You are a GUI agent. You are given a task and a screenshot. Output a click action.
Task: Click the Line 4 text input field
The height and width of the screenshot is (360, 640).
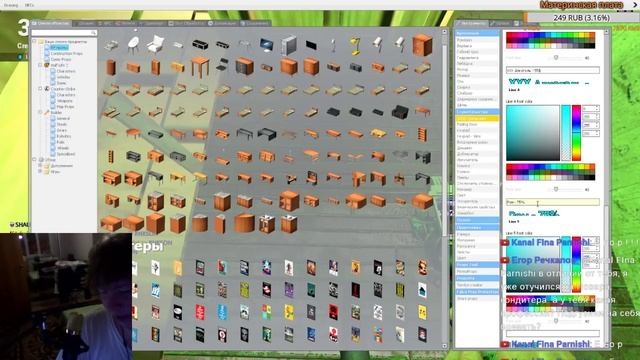pyautogui.click(x=553, y=71)
